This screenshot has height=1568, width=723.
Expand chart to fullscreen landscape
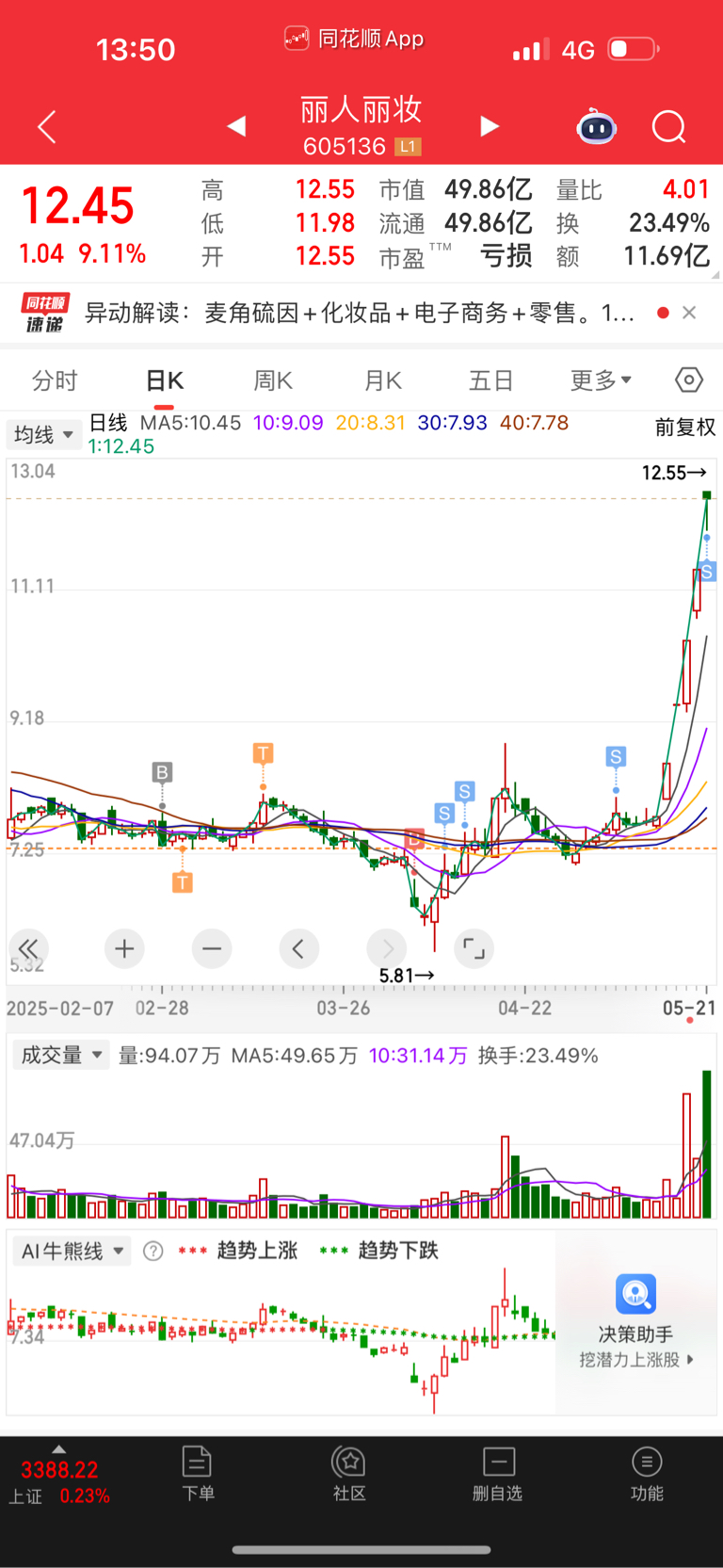[474, 948]
